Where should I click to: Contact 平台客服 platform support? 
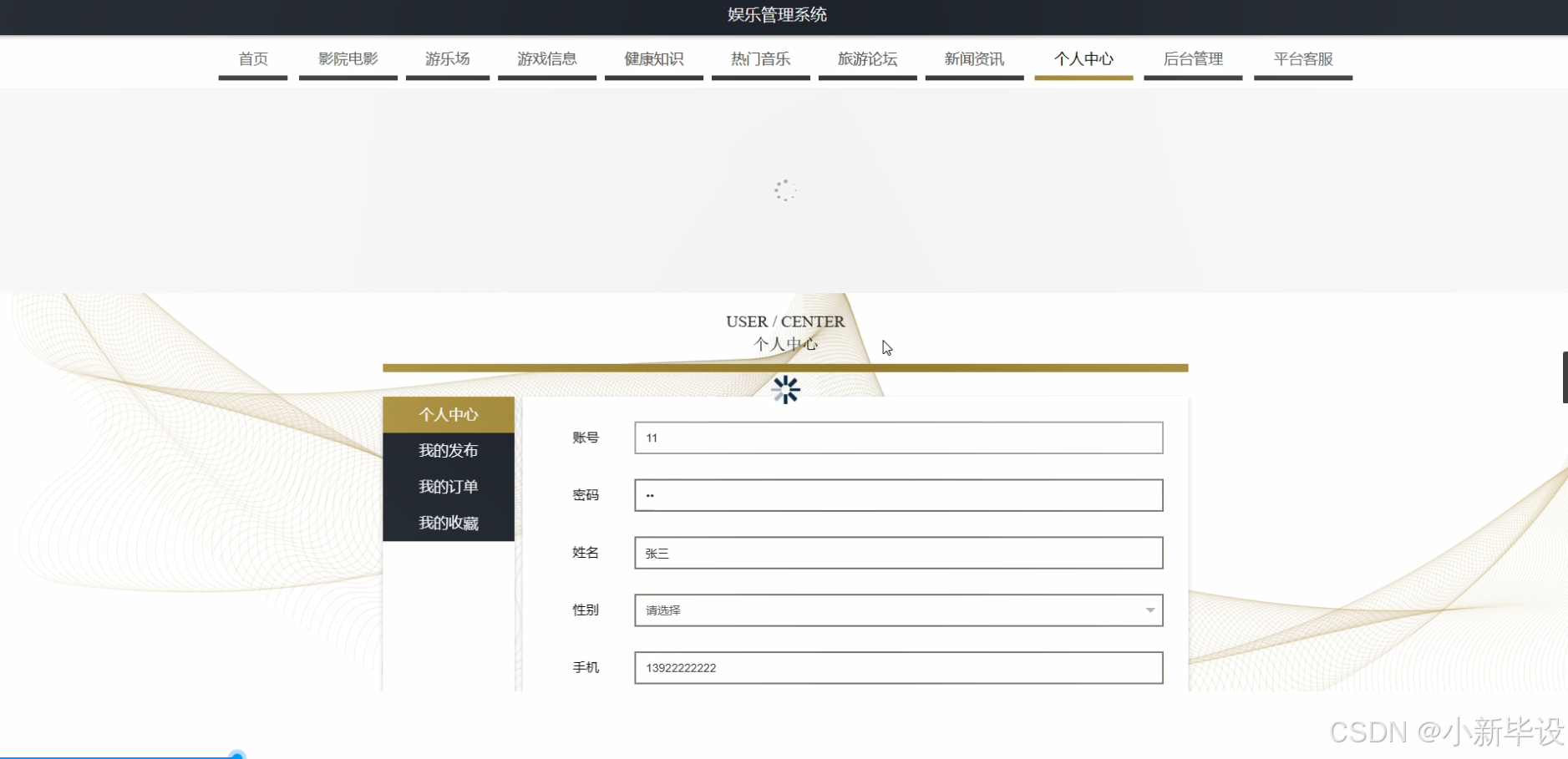pyautogui.click(x=1302, y=59)
